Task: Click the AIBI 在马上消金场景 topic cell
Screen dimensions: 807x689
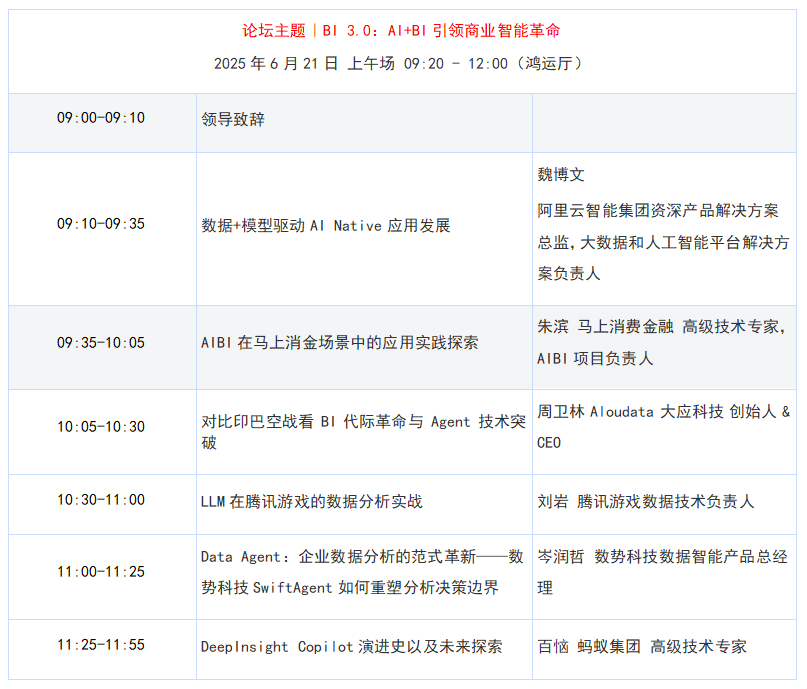Action: (x=340, y=342)
